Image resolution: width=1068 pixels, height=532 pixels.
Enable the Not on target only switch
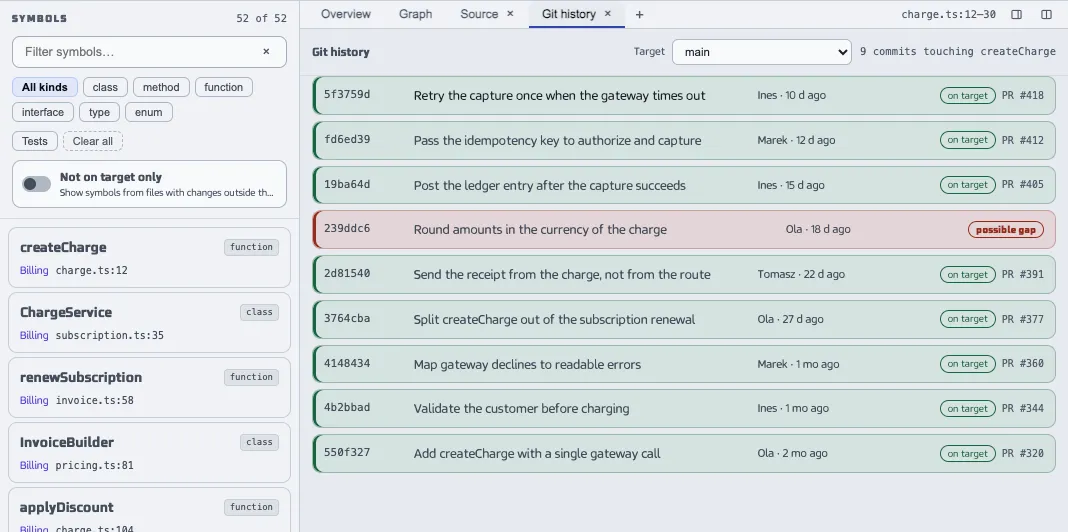(36, 184)
